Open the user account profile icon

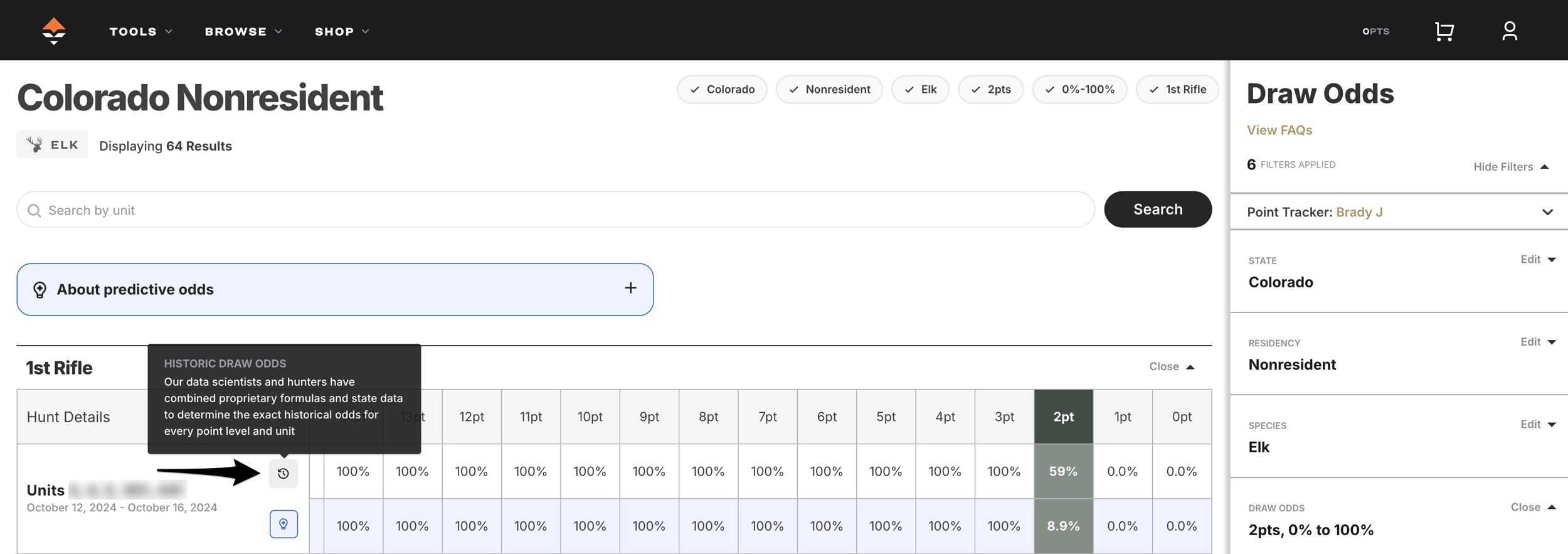pyautogui.click(x=1509, y=31)
